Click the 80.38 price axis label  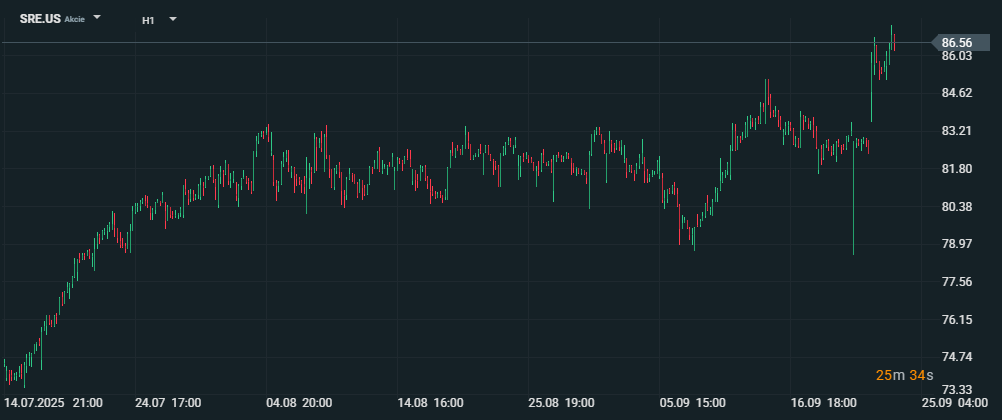pos(957,206)
